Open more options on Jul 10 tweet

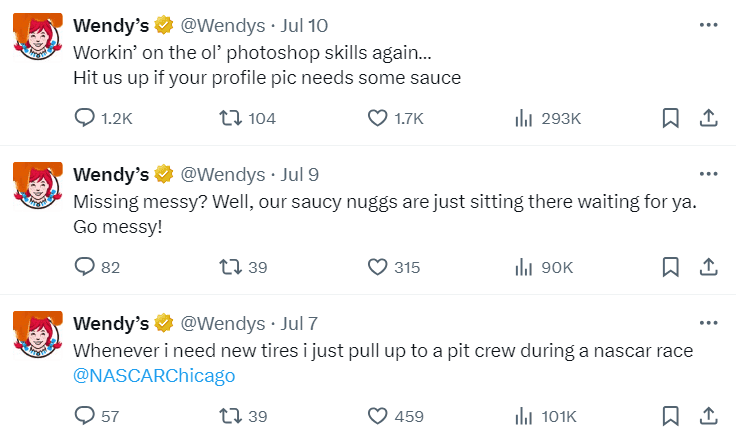point(708,25)
